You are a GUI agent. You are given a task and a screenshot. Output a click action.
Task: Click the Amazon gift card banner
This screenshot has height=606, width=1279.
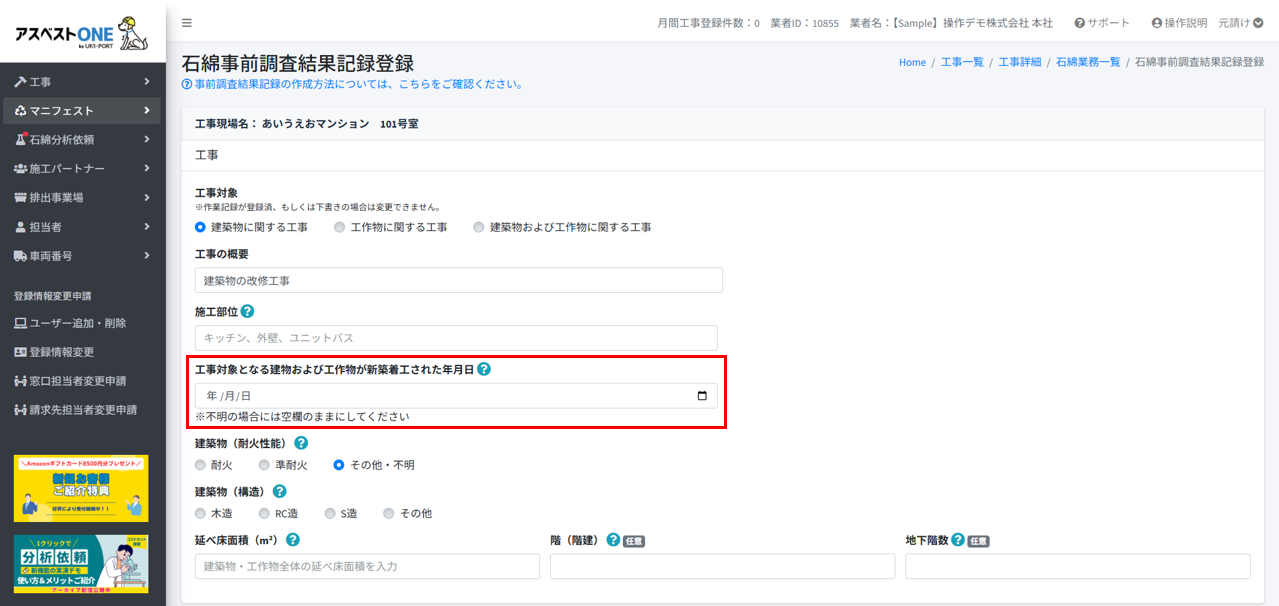click(81, 488)
